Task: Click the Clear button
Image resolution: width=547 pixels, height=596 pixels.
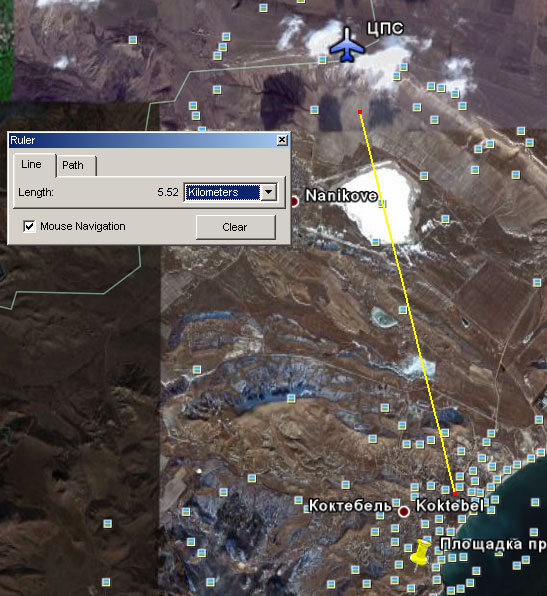Action: pos(236,227)
